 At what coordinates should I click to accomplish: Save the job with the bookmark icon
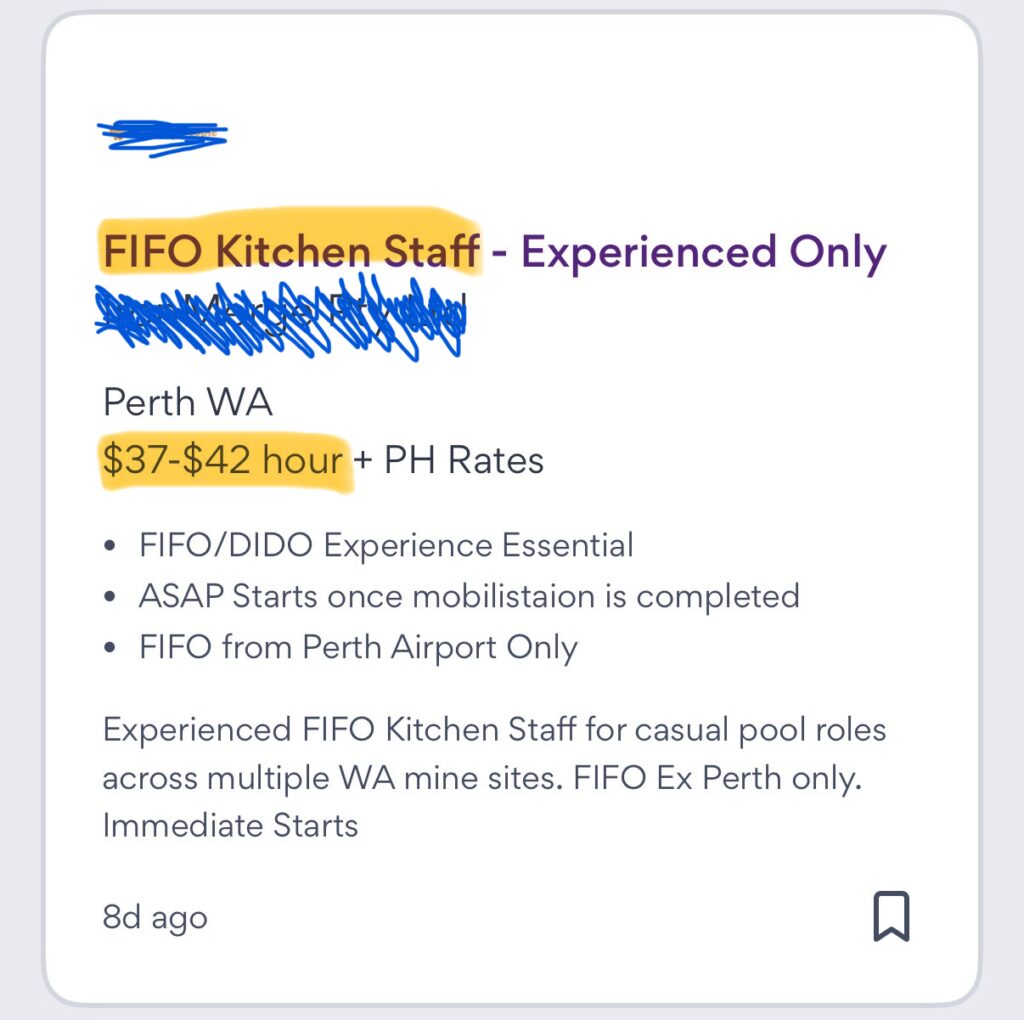pyautogui.click(x=891, y=915)
